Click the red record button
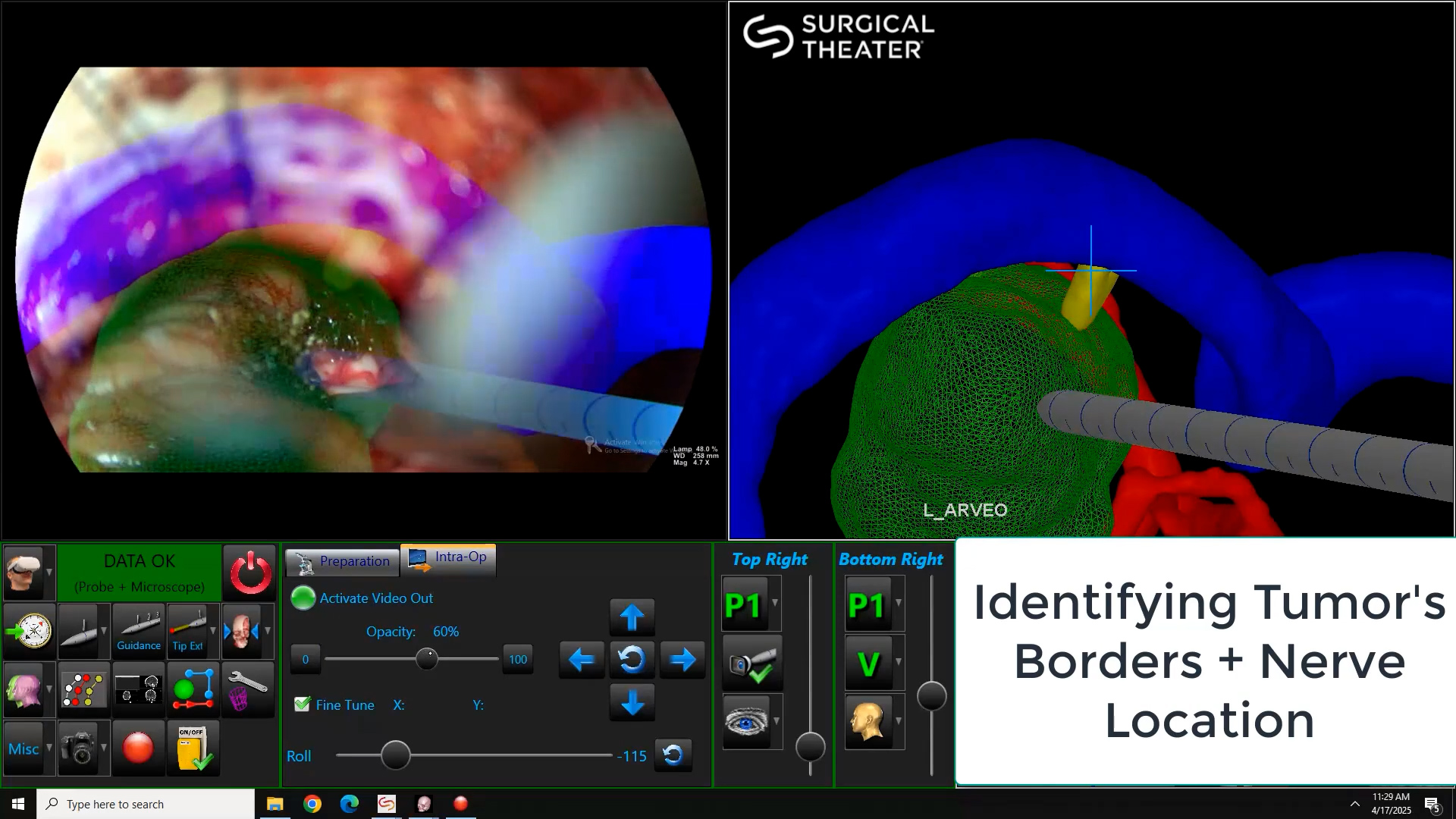1456x819 pixels. (138, 748)
